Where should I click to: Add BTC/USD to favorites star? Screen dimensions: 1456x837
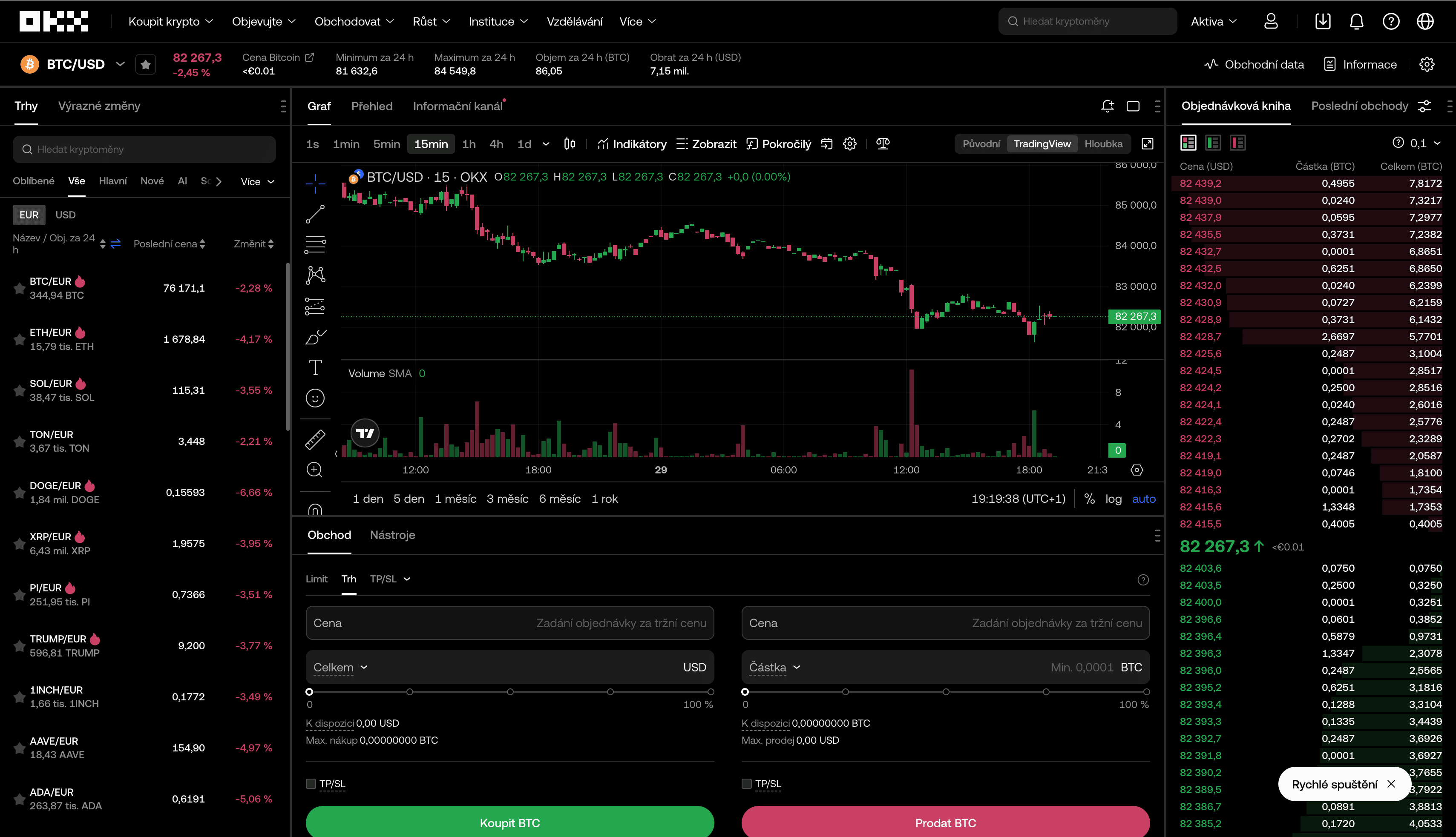point(146,64)
